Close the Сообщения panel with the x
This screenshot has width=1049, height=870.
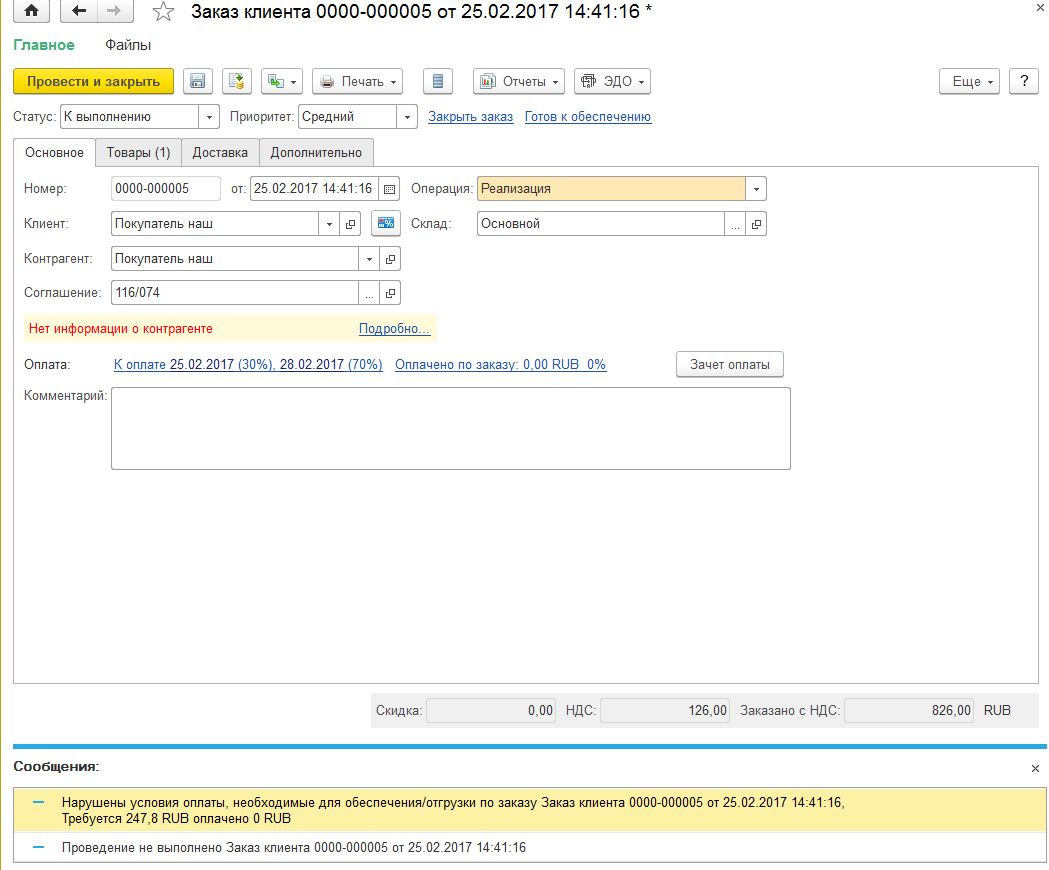(1035, 768)
